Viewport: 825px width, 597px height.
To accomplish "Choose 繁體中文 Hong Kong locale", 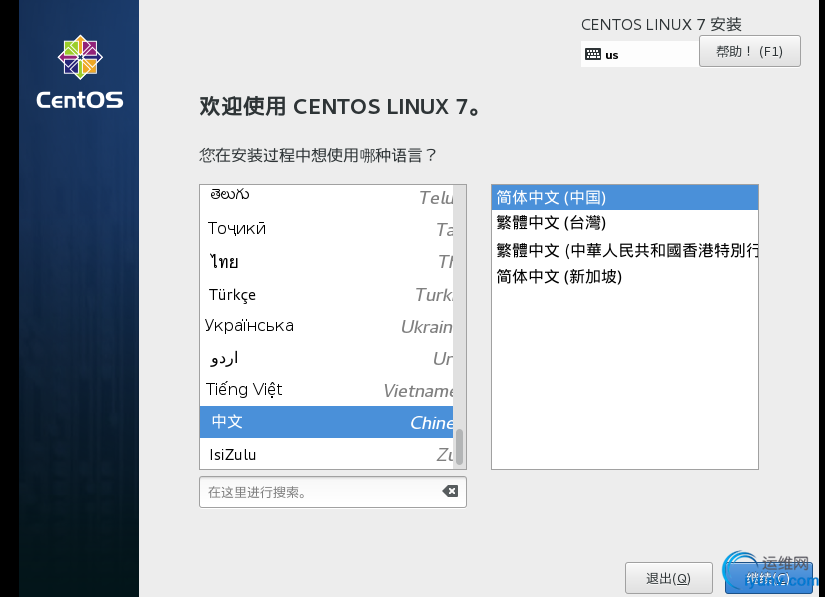I will coord(625,250).
